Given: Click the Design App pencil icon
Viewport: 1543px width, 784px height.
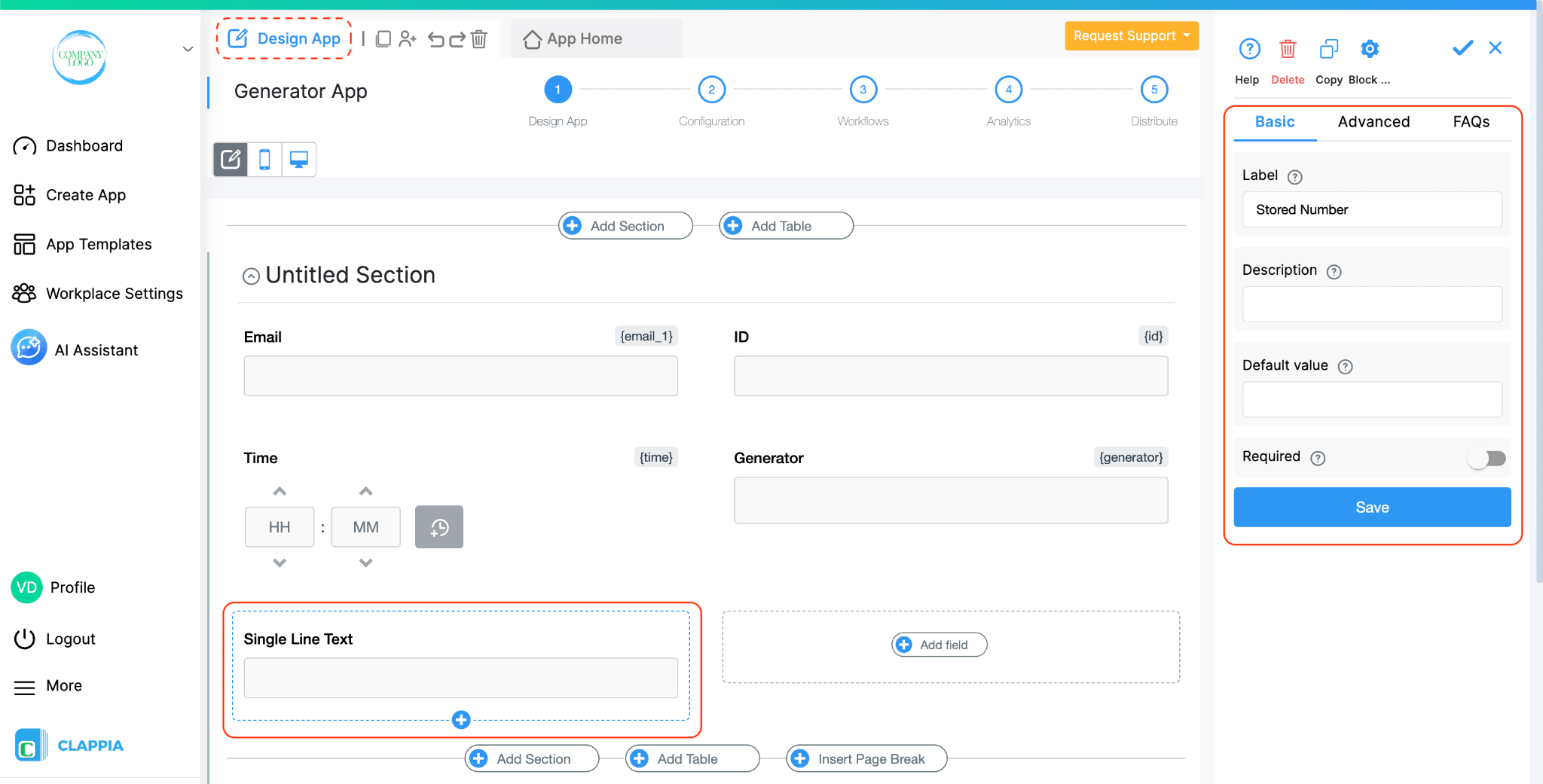Looking at the screenshot, I should tap(237, 38).
